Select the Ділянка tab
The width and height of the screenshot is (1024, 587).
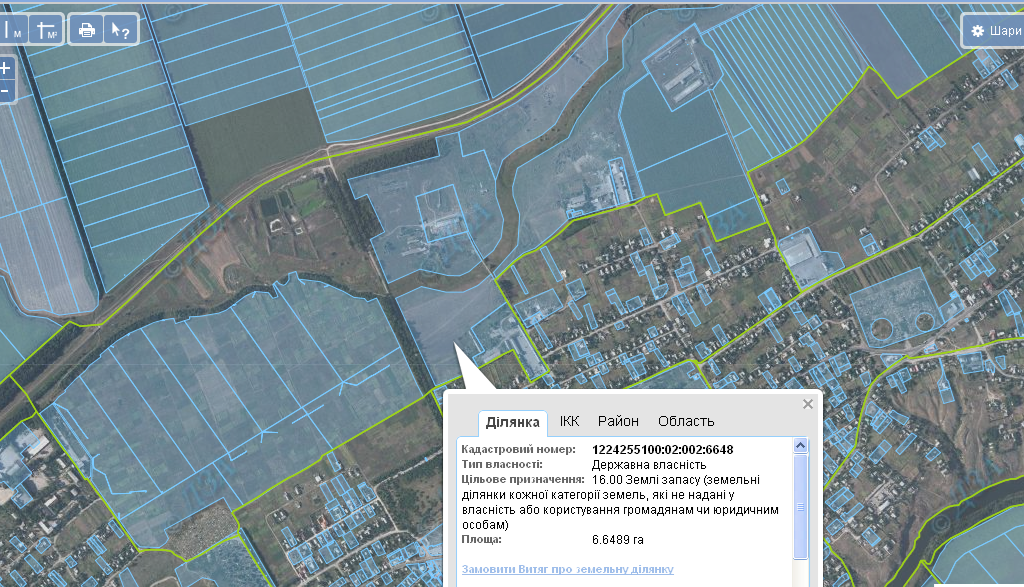click(513, 422)
